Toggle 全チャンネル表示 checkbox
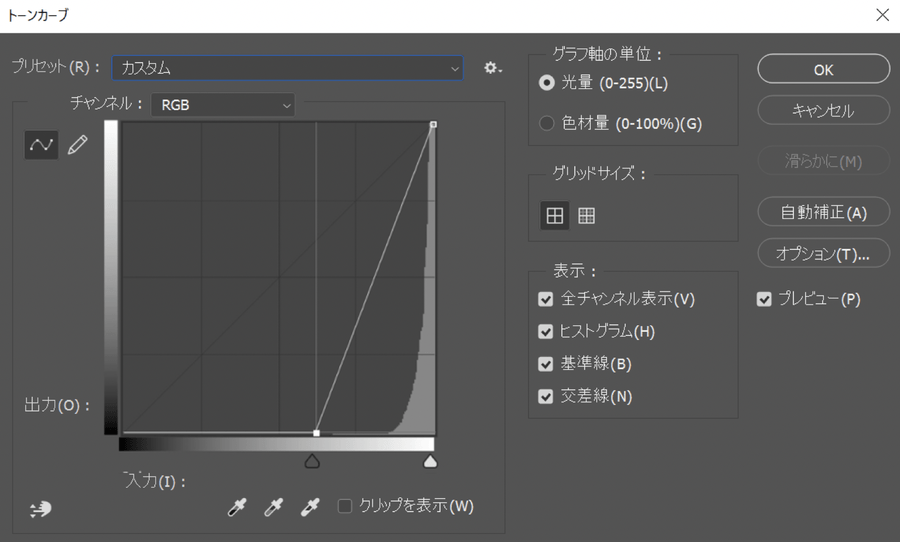Screen dimensions: 900x542 point(545,299)
